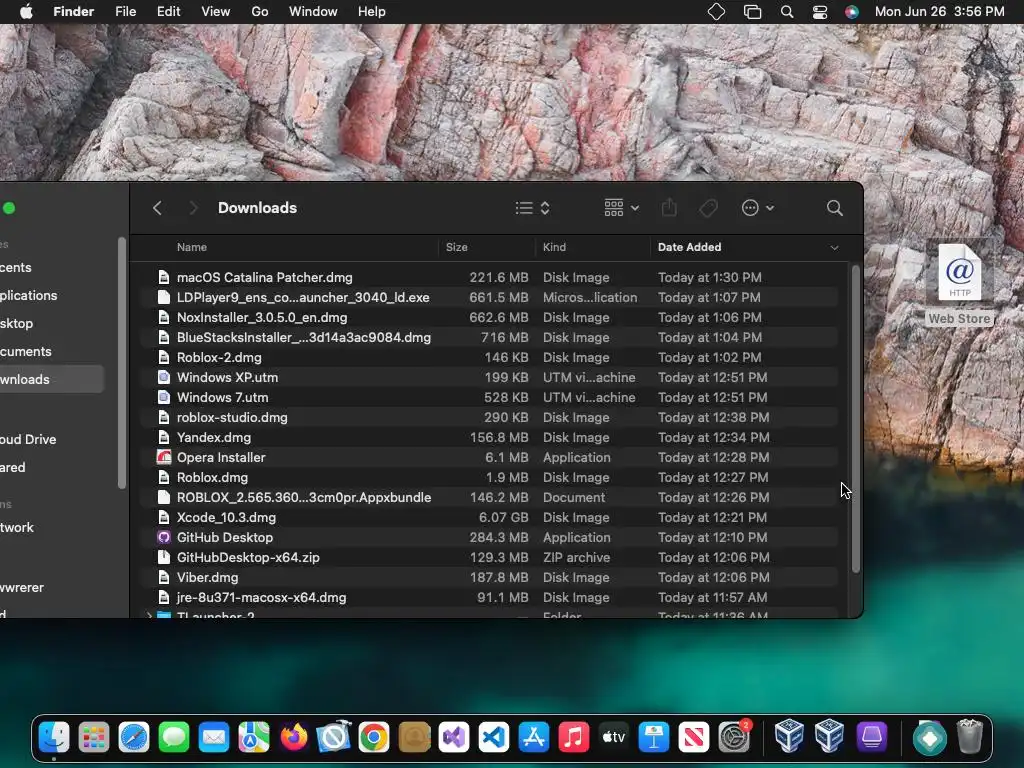Select Windows XP.utm file
1024x768 pixels.
tap(490, 377)
